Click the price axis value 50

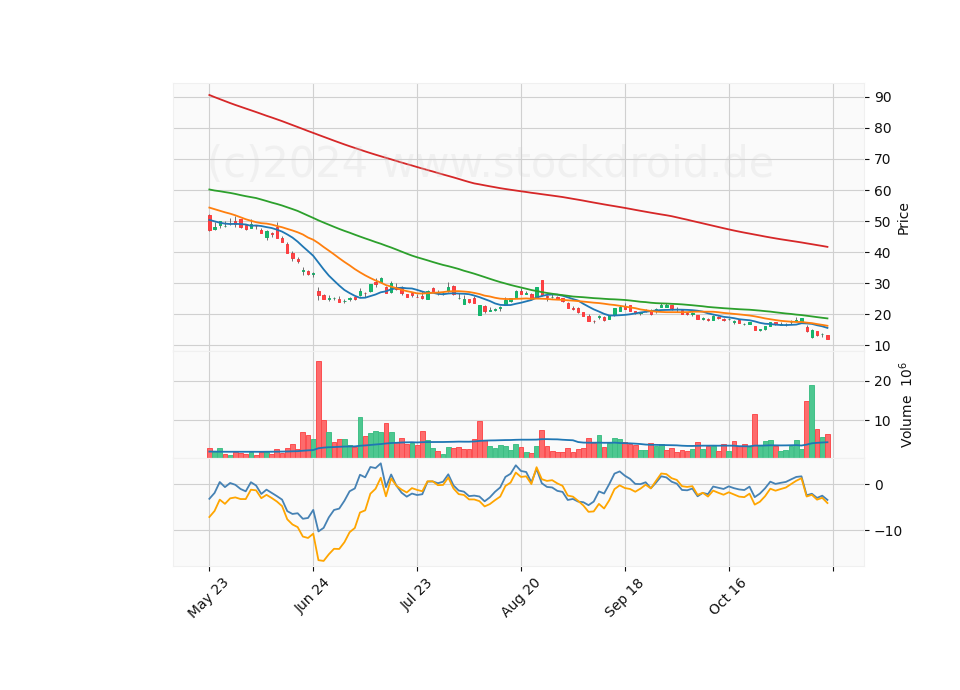point(883,222)
